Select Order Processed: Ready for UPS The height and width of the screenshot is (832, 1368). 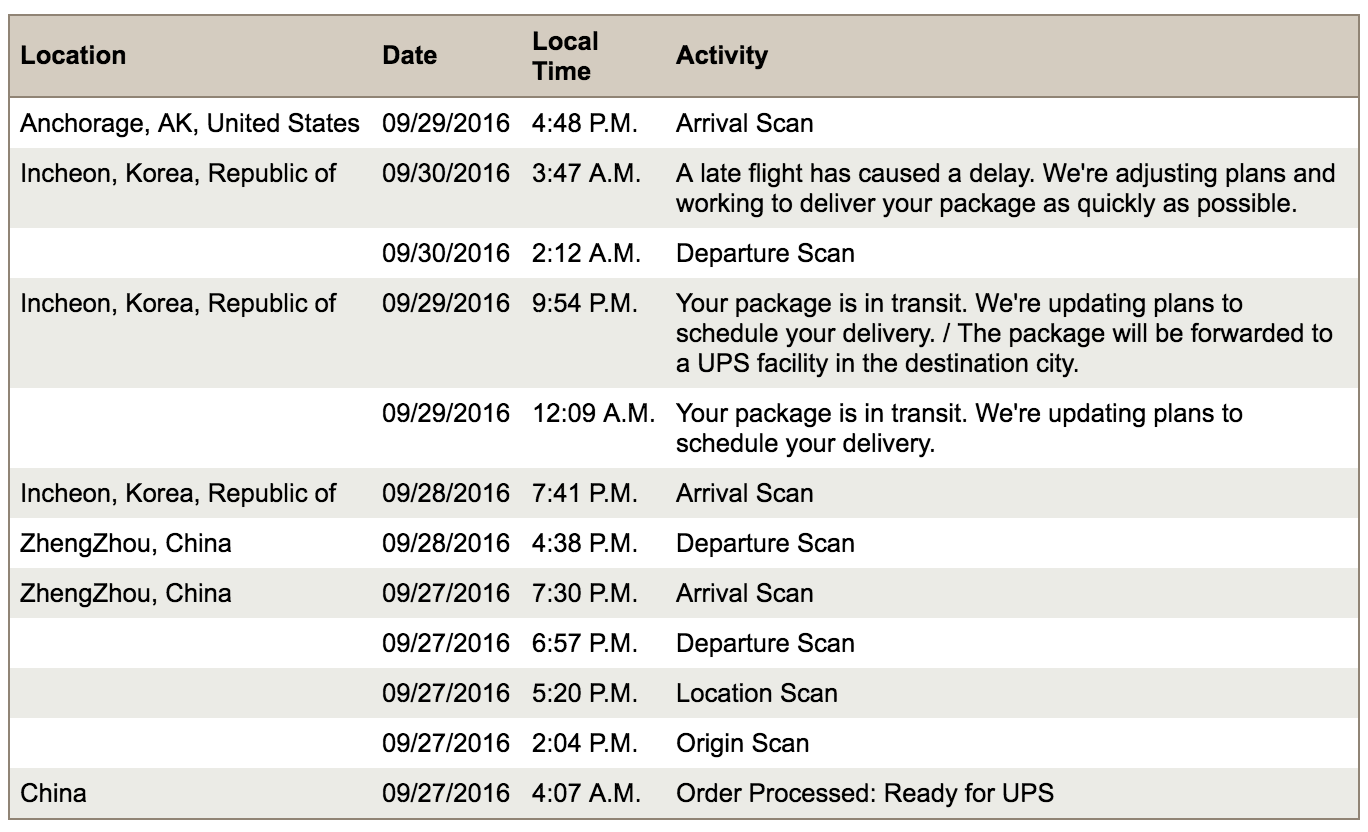click(x=866, y=795)
